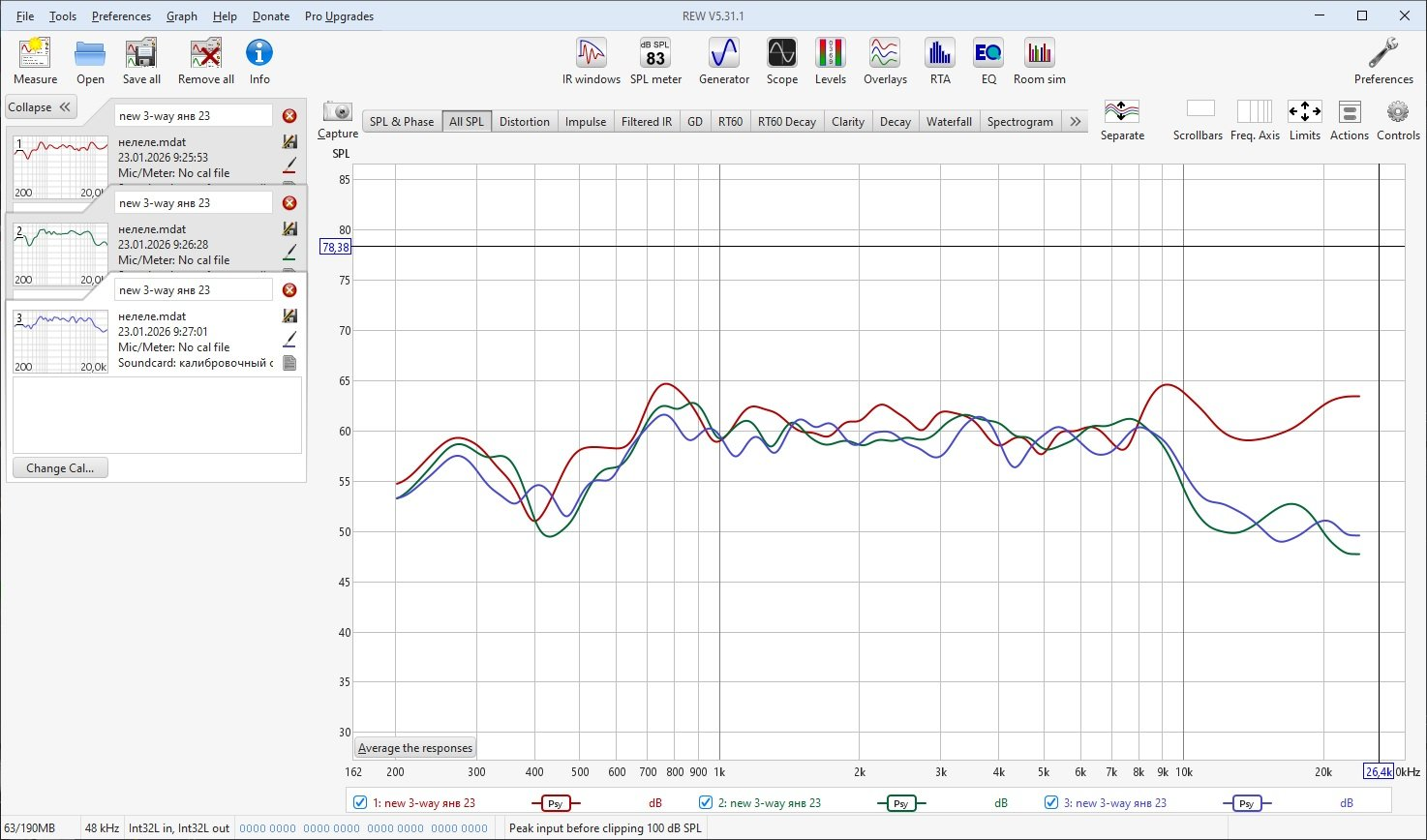Open the SPL meter tool
The image size is (1427, 840).
tap(655, 62)
